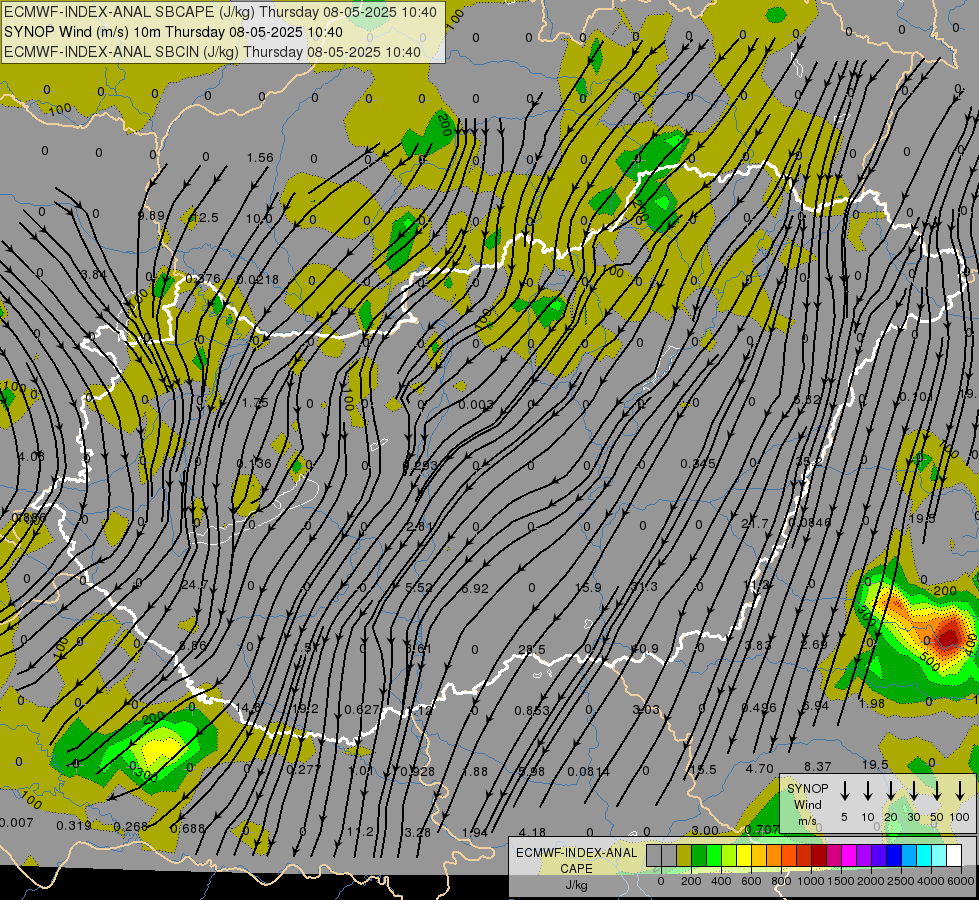
Task: Click the m/s unit in wind legend
Action: pos(807,821)
